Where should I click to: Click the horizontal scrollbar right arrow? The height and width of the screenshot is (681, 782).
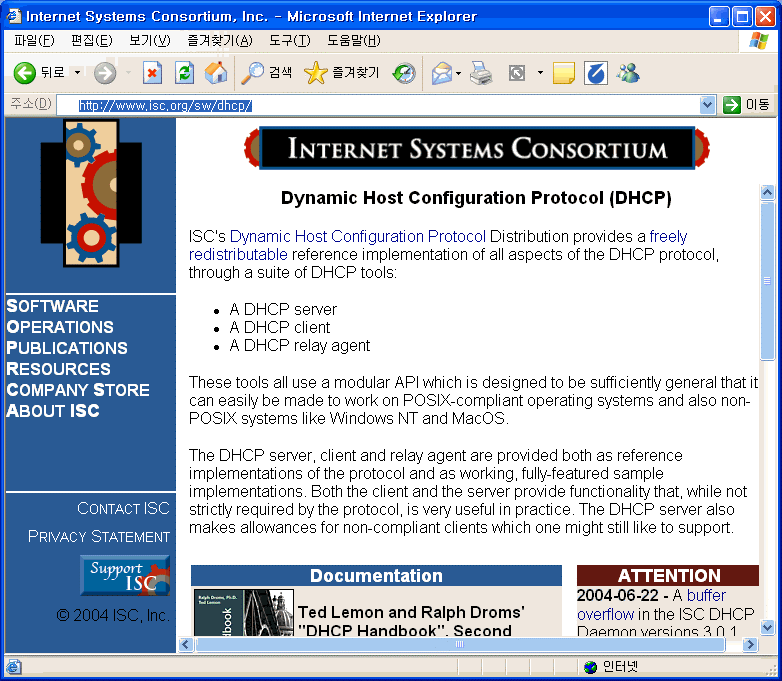(x=750, y=645)
